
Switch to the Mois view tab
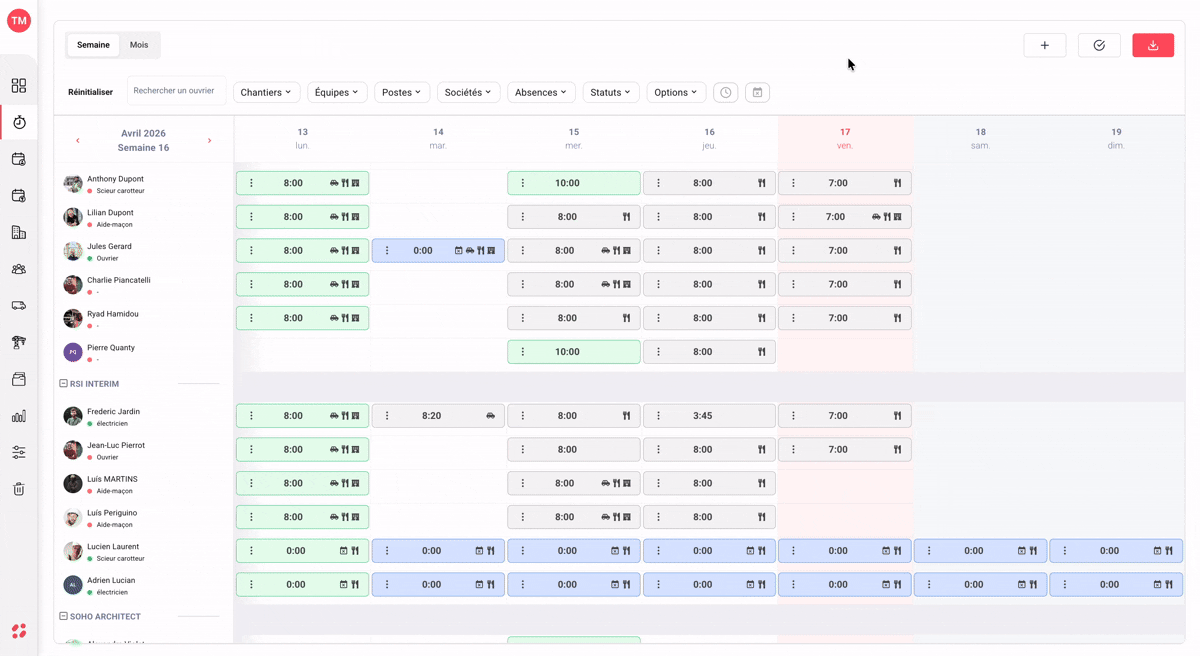click(139, 45)
